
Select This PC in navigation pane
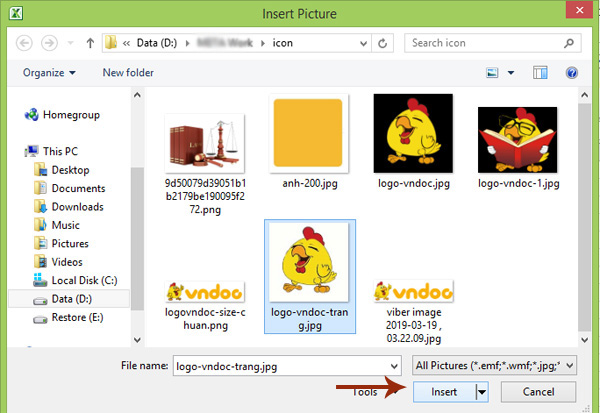(51, 151)
